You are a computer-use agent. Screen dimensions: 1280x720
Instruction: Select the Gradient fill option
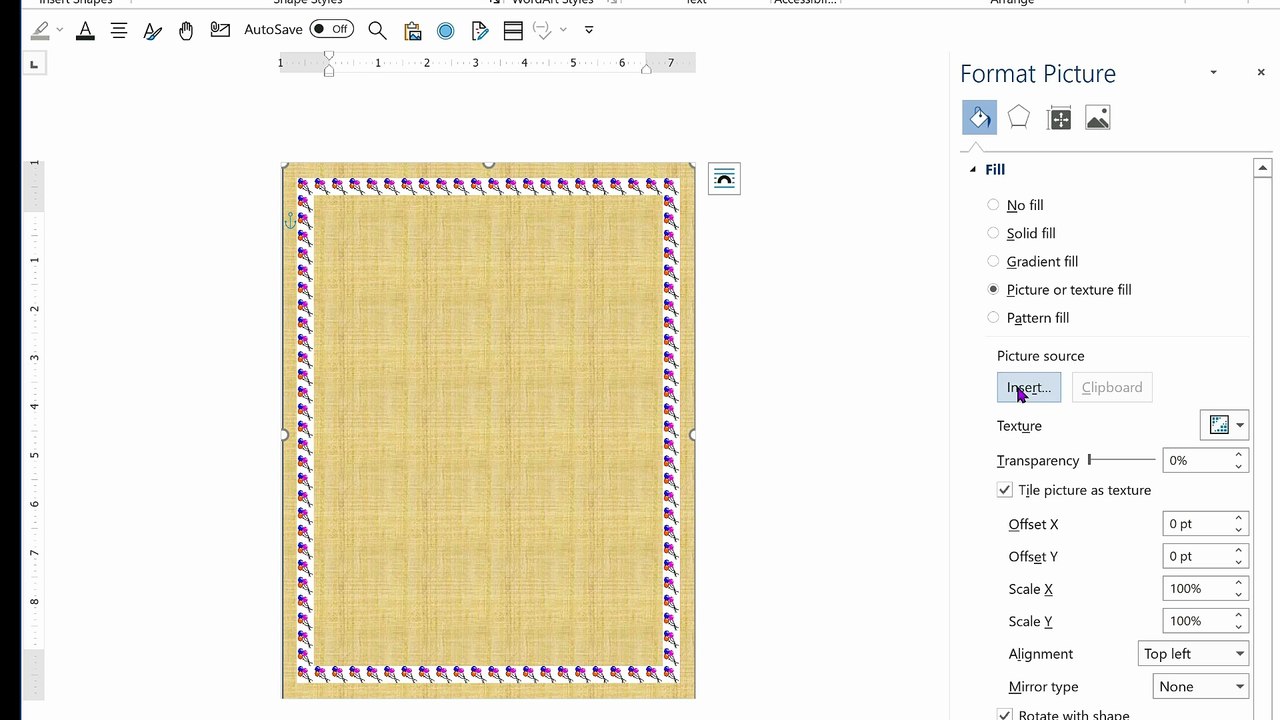(993, 261)
